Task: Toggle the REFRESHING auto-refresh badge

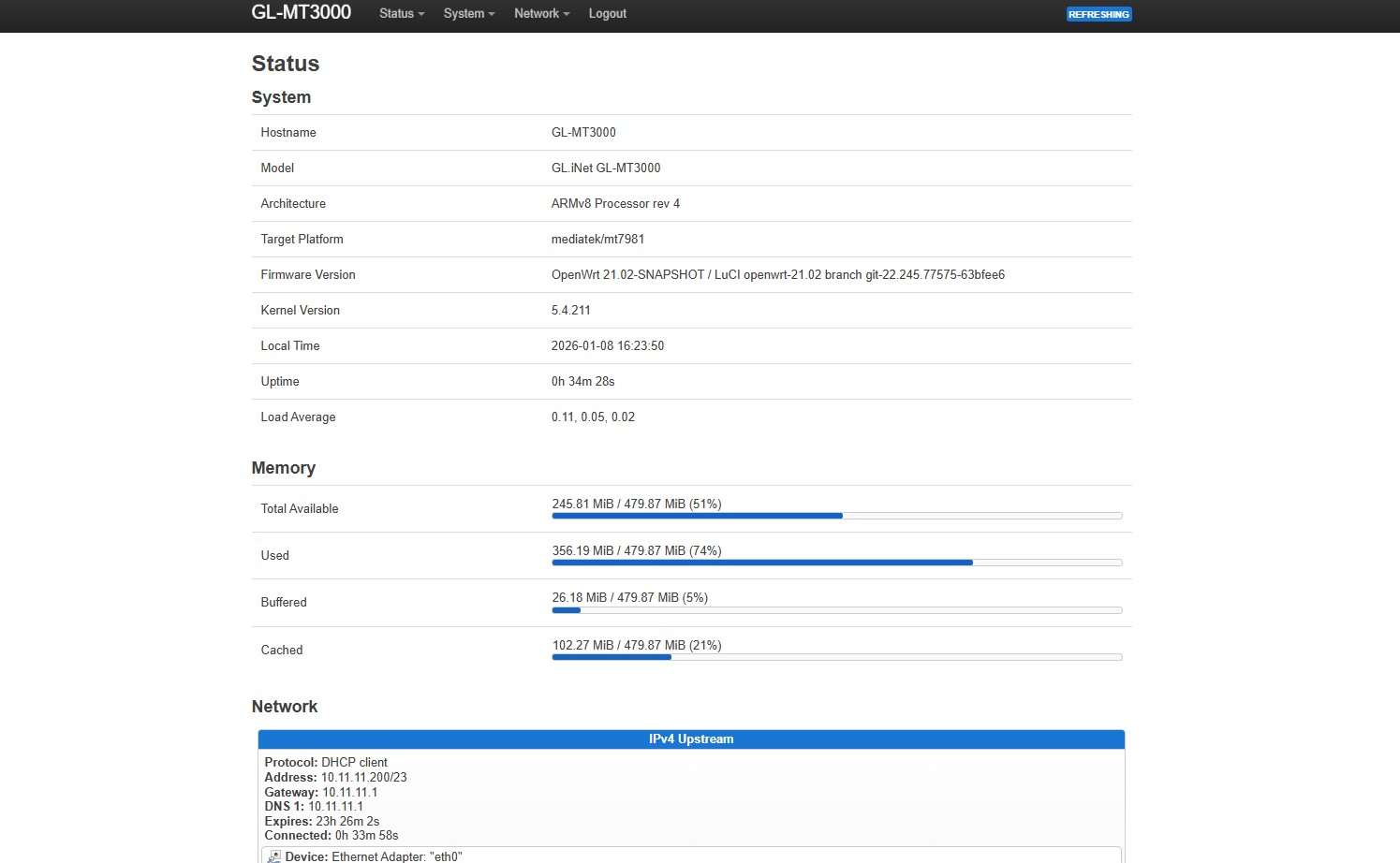Action: pyautogui.click(x=1098, y=14)
